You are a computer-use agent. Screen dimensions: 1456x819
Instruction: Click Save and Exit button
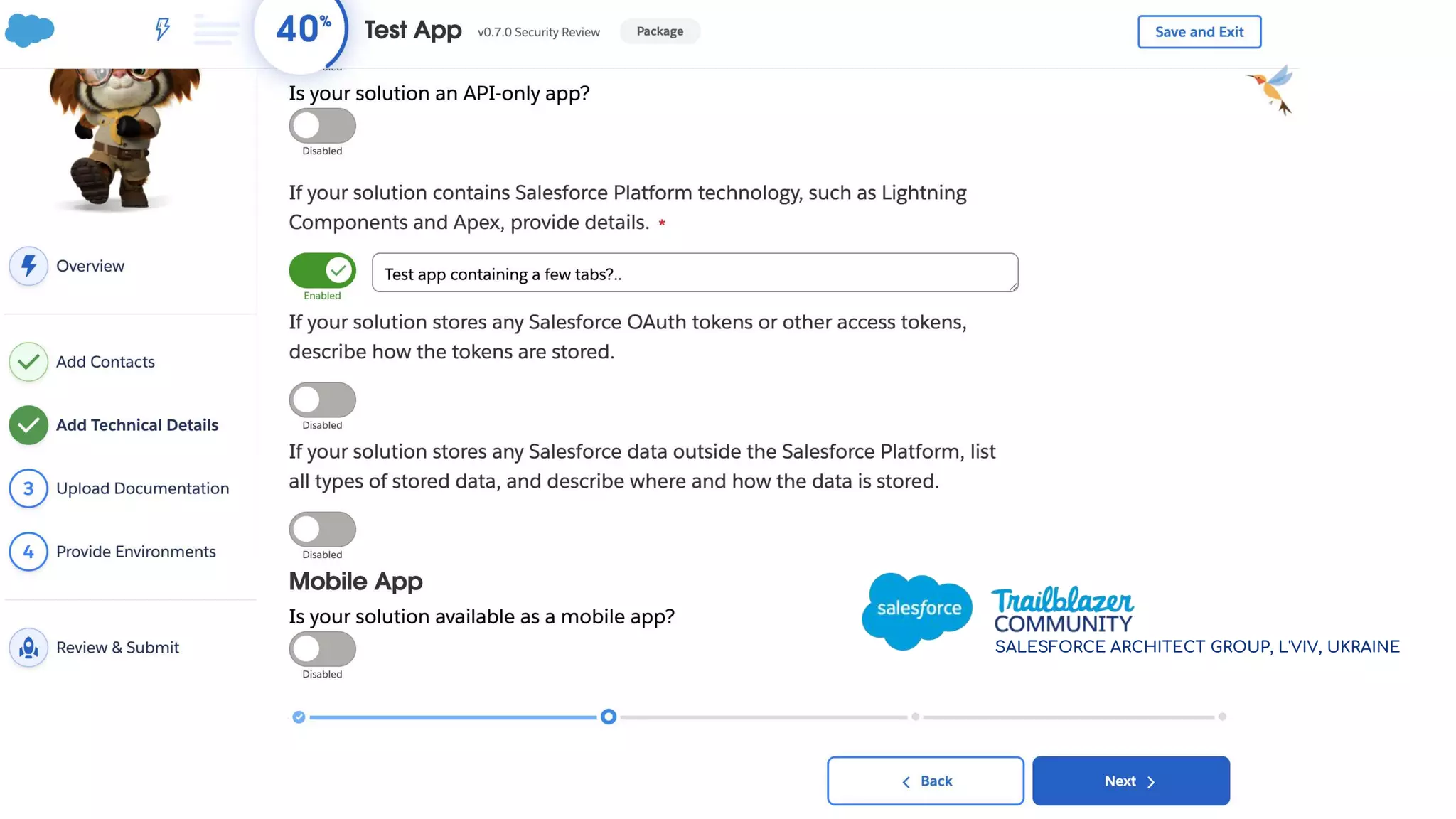pyautogui.click(x=1199, y=32)
